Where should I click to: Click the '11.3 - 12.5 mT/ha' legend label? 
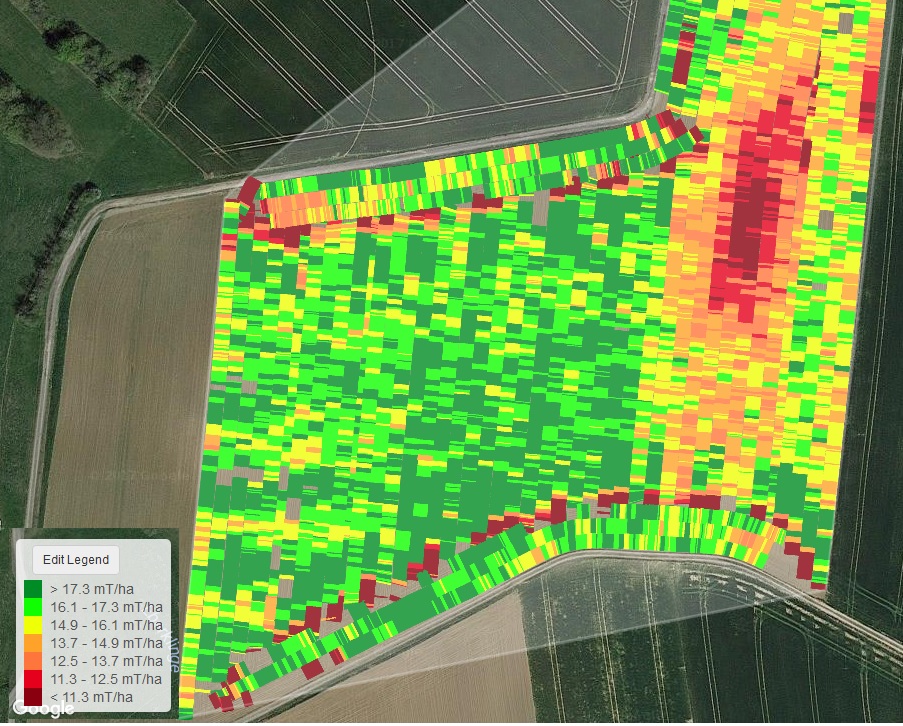[x=108, y=679]
